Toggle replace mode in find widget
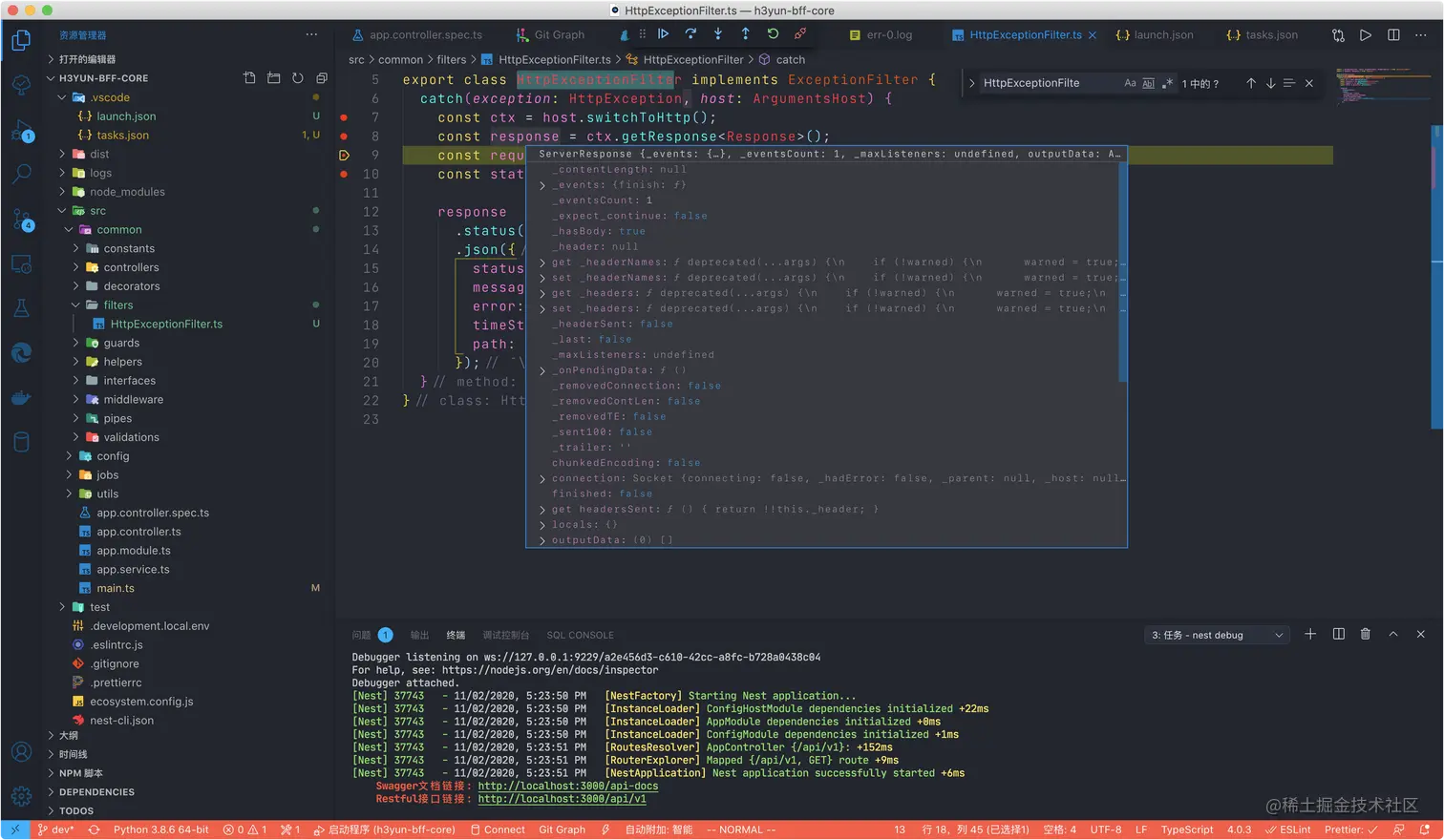 (972, 83)
